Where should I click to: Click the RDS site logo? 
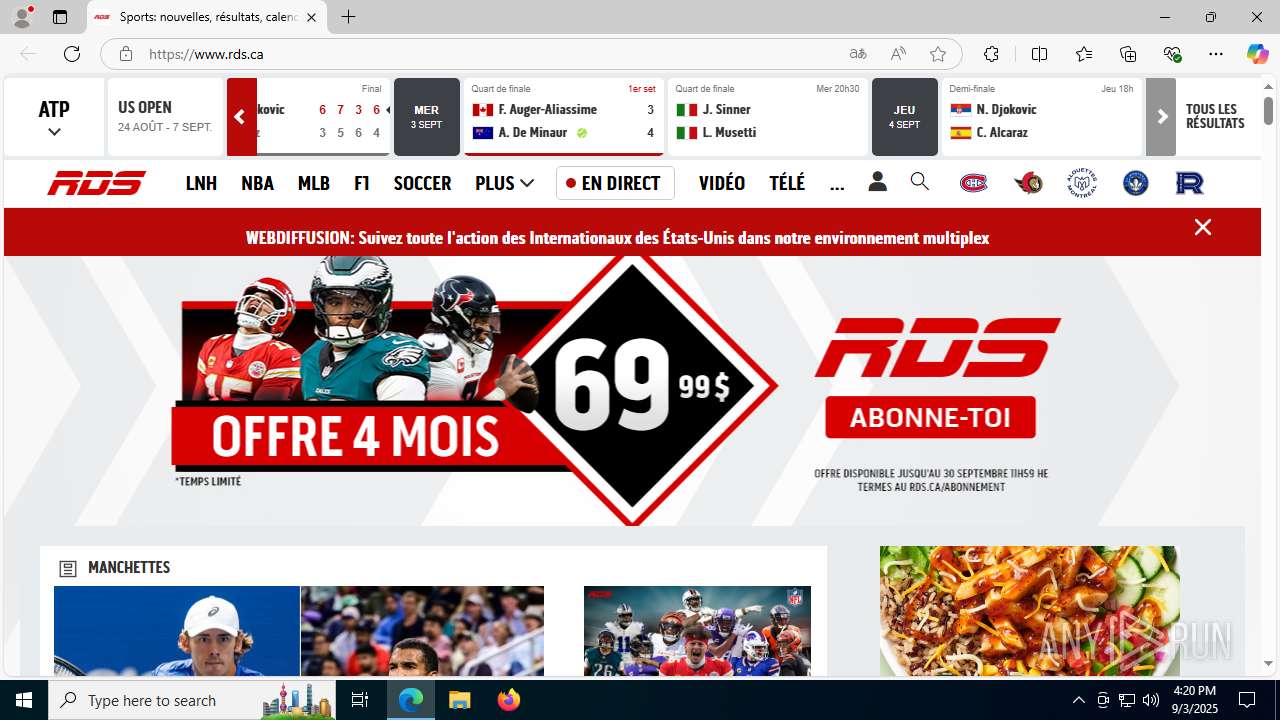(97, 183)
